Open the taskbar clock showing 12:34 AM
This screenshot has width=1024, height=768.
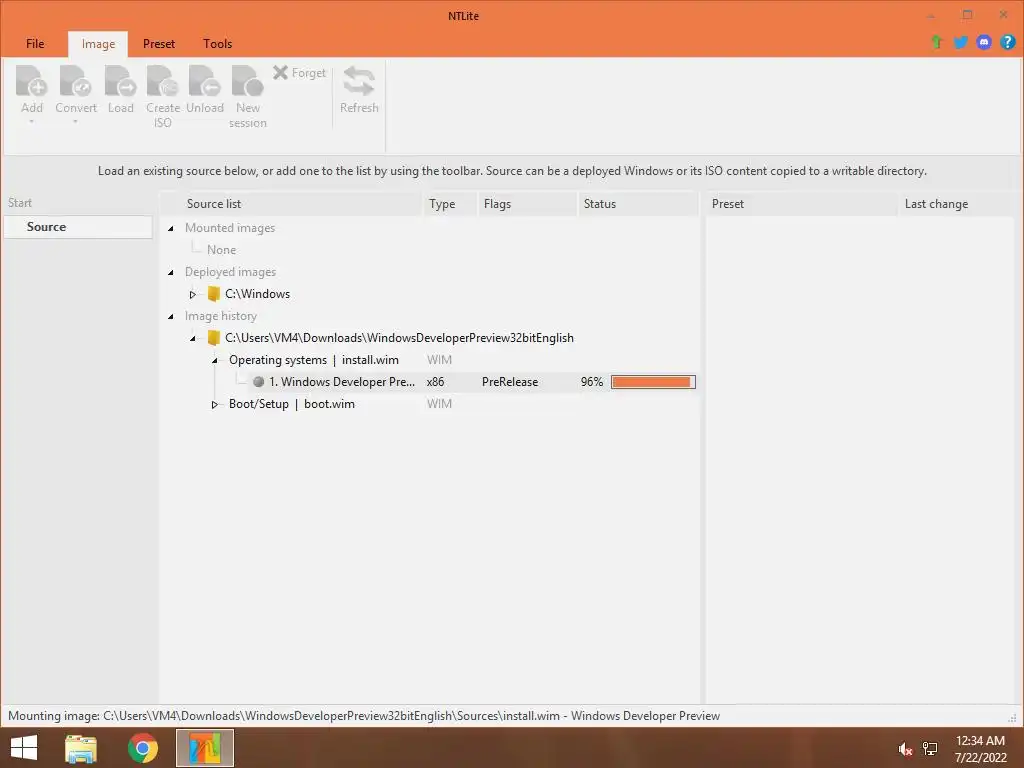pyautogui.click(x=980, y=748)
